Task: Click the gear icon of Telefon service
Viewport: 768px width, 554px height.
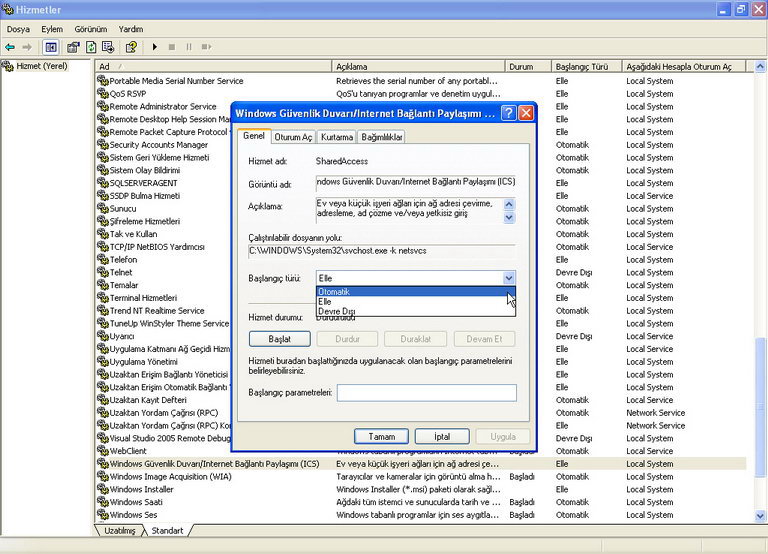Action: click(x=103, y=259)
